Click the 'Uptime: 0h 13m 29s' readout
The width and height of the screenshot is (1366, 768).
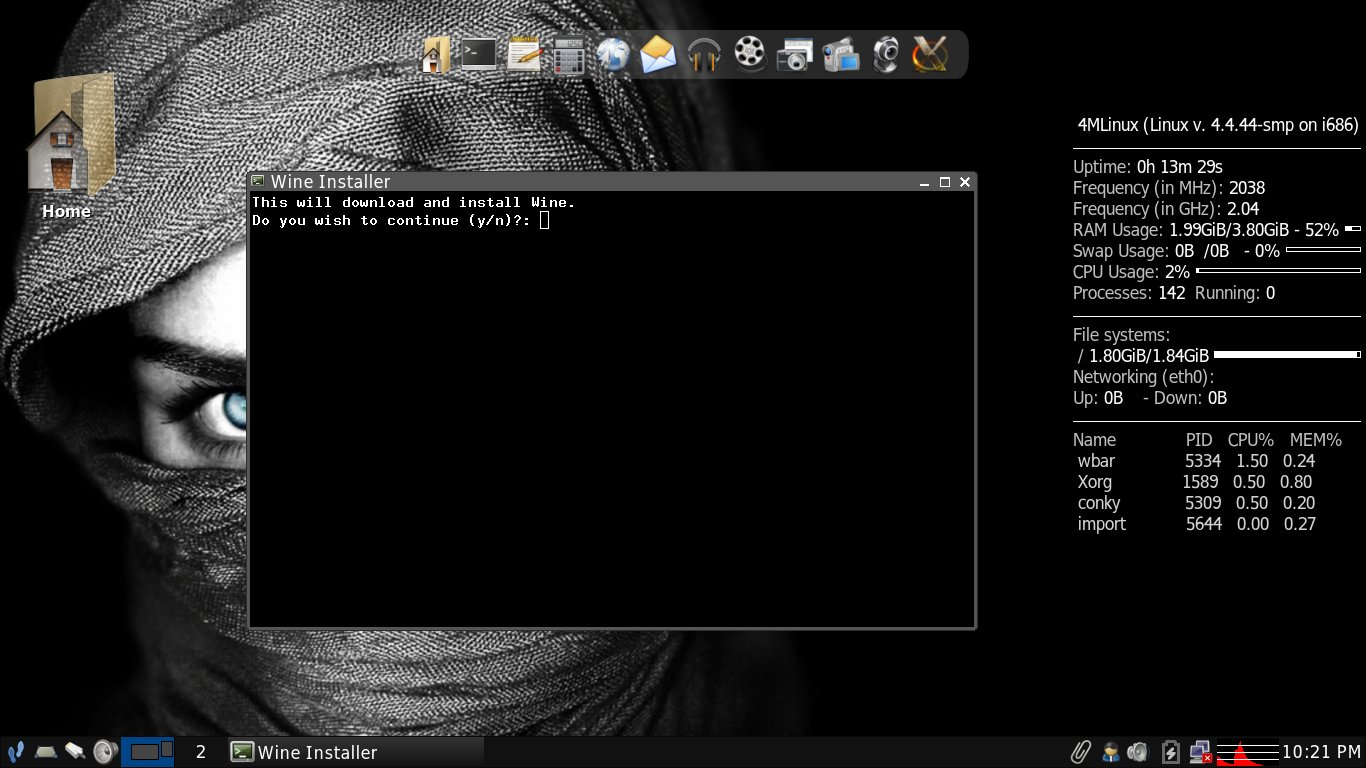pos(1148,167)
